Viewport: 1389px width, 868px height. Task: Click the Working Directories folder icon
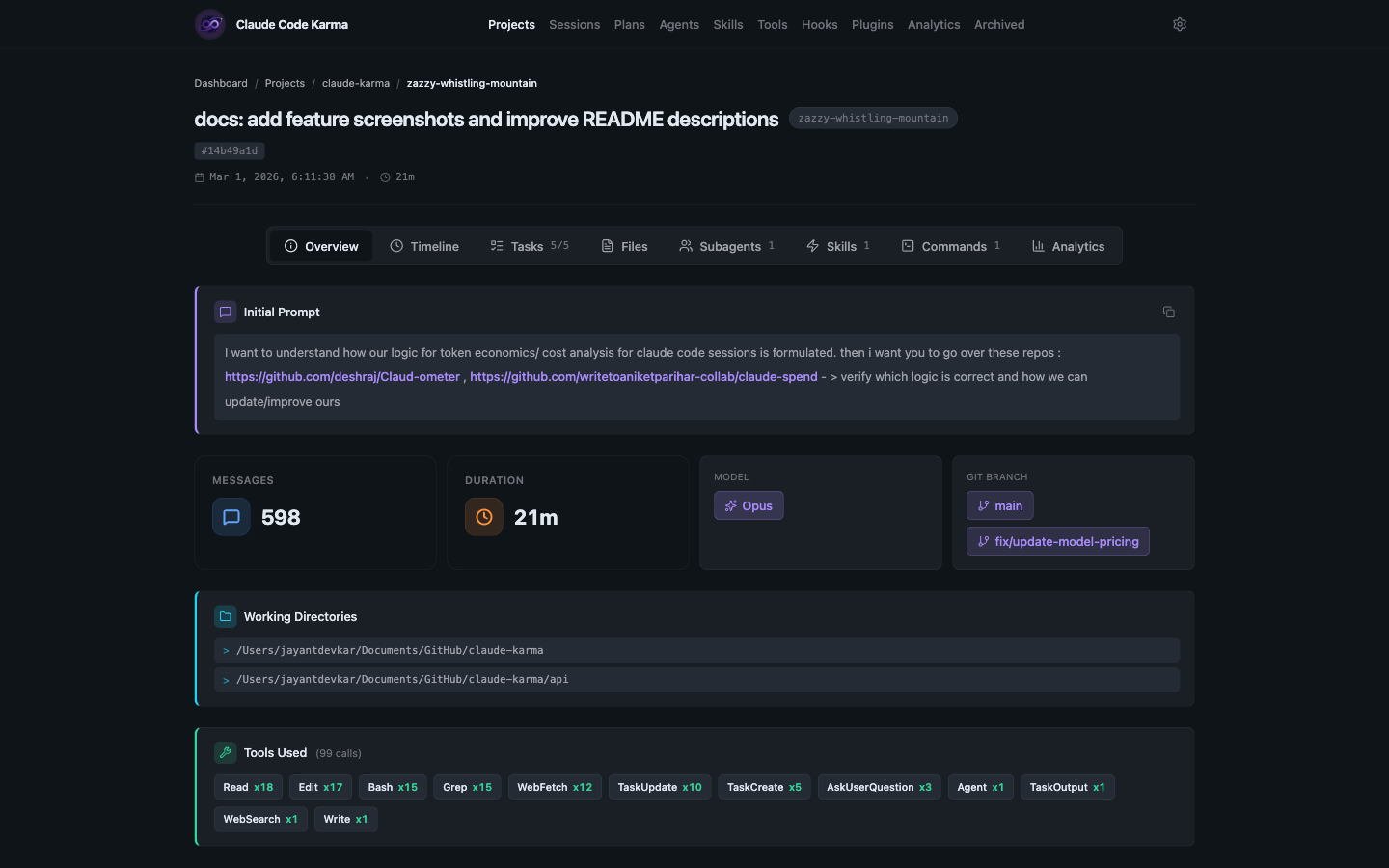coord(225,616)
